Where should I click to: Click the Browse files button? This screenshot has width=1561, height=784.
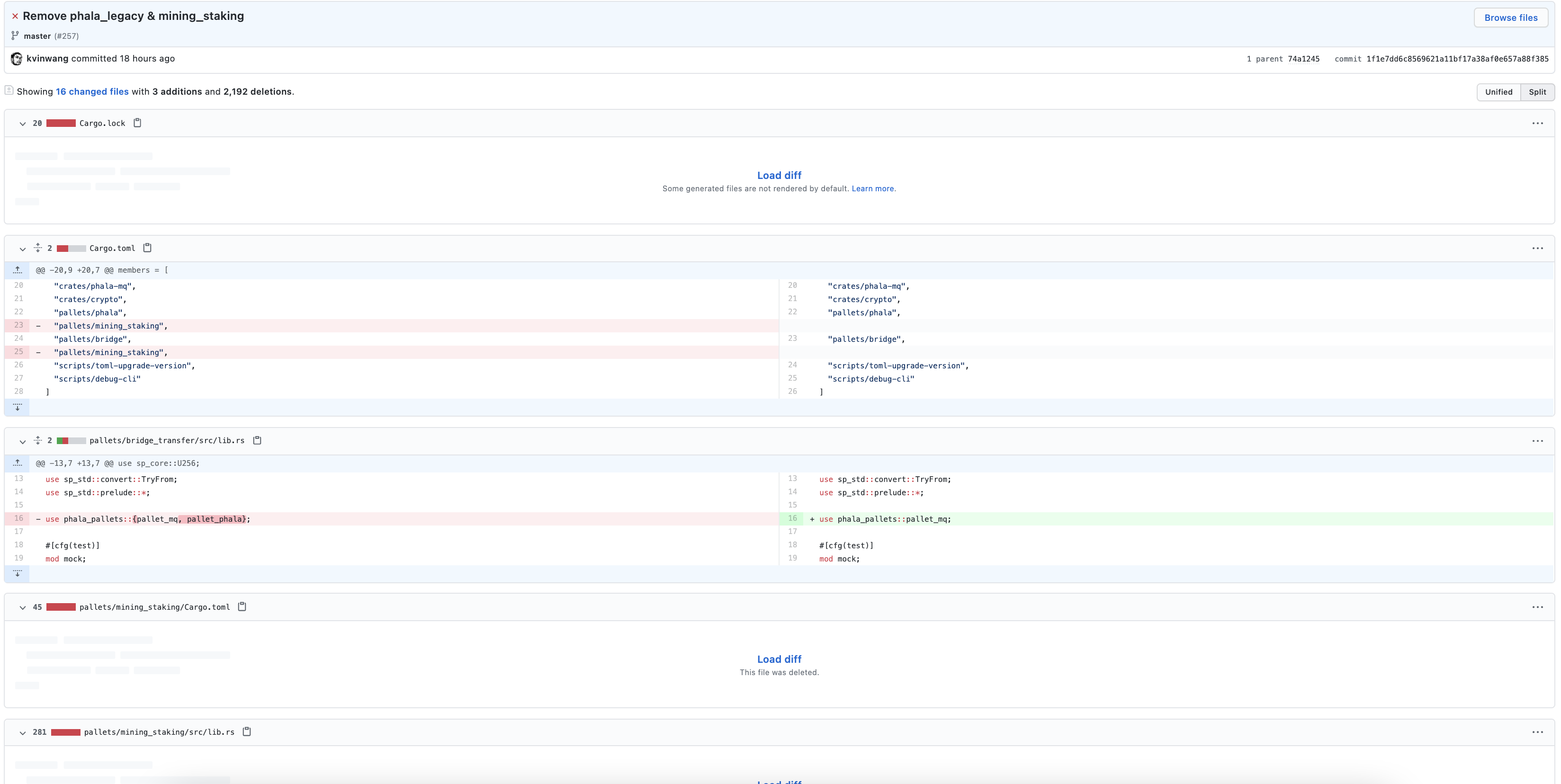point(1511,18)
